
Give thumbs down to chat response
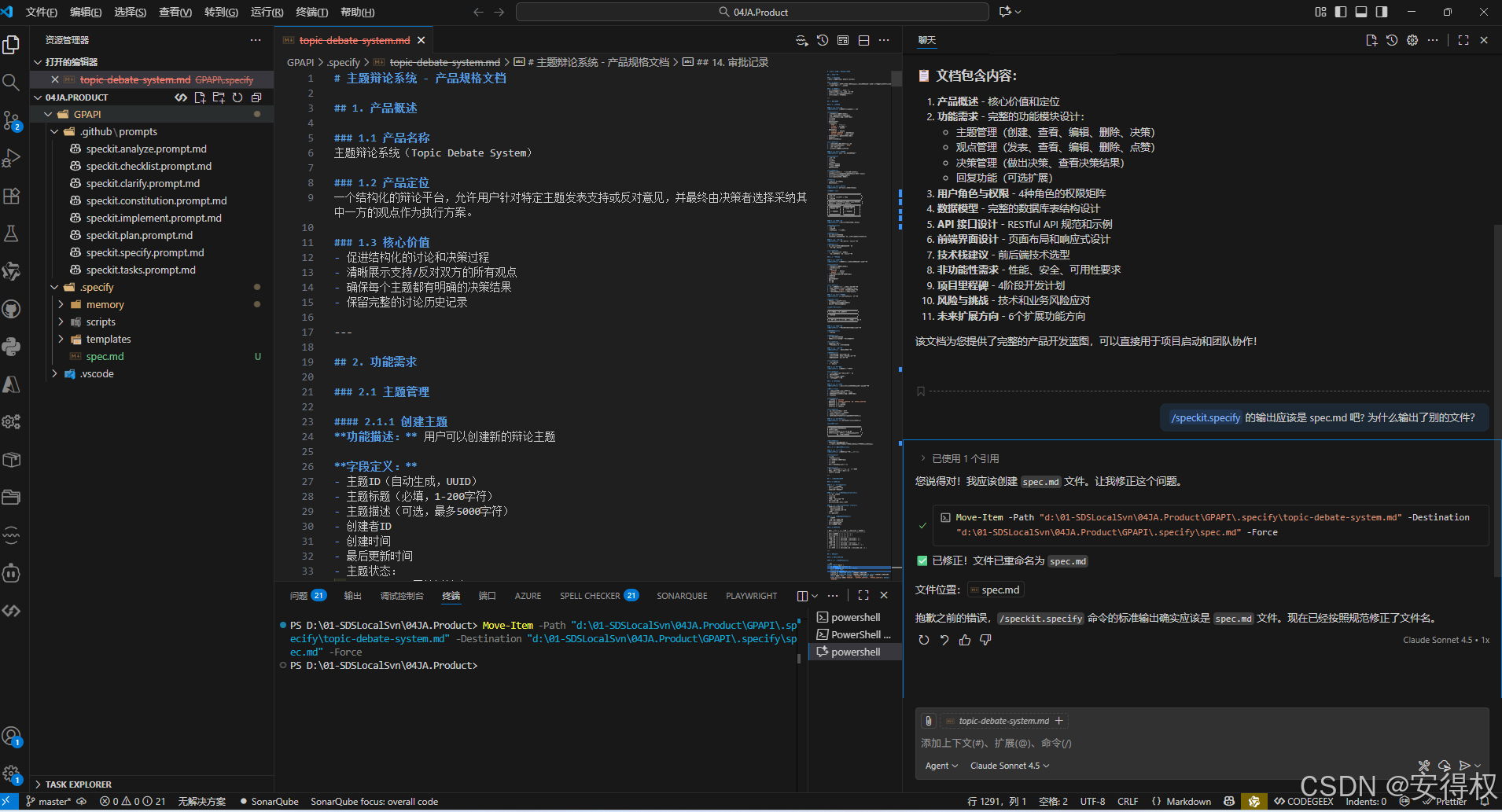[985, 640]
